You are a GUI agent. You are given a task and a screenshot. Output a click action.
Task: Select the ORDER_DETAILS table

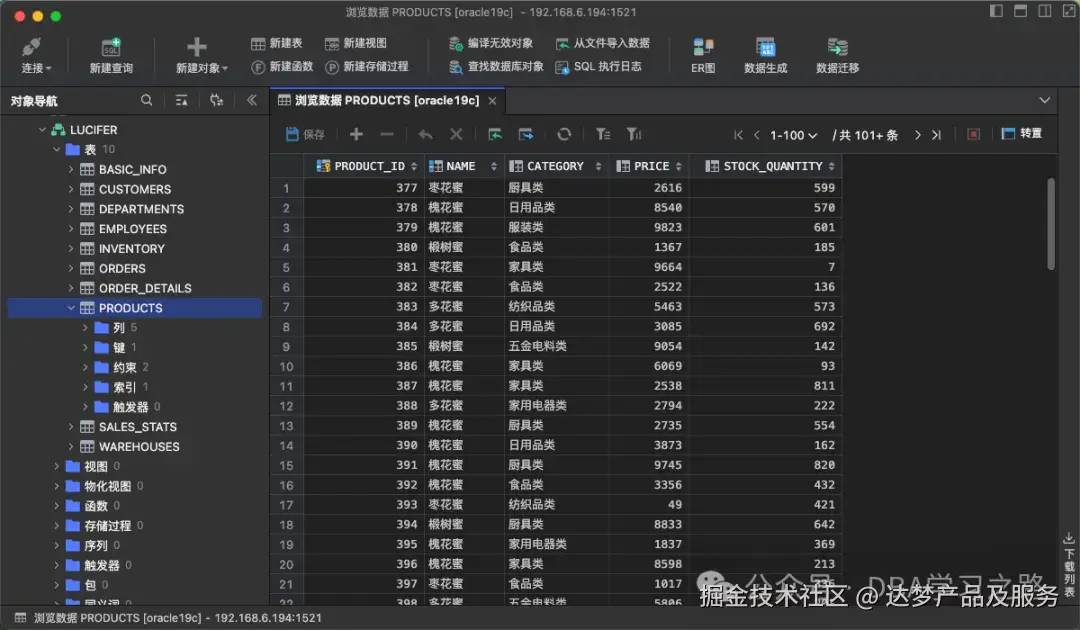145,288
